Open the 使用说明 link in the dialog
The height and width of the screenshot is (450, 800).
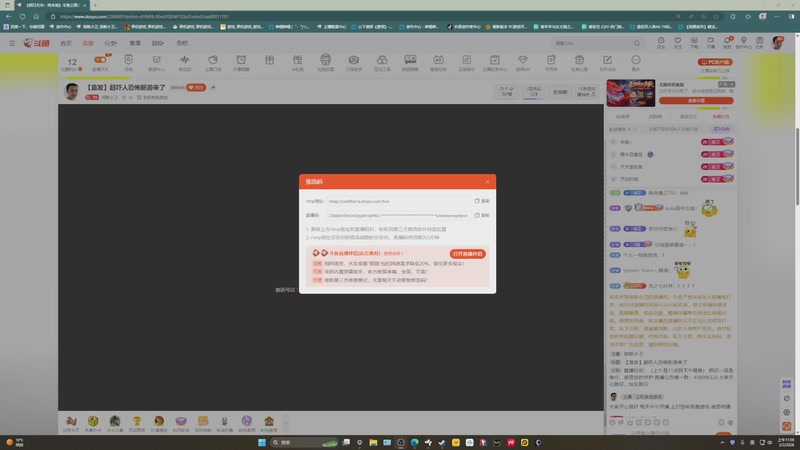(x=393, y=253)
